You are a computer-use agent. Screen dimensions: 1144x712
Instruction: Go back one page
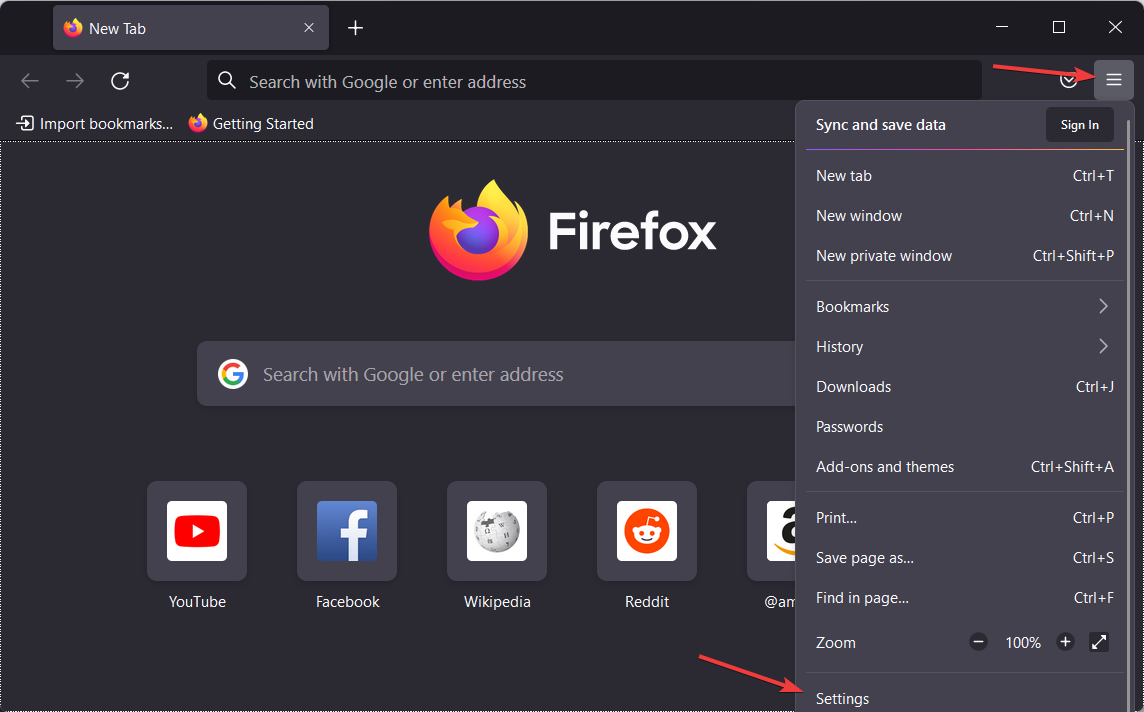[x=30, y=80]
